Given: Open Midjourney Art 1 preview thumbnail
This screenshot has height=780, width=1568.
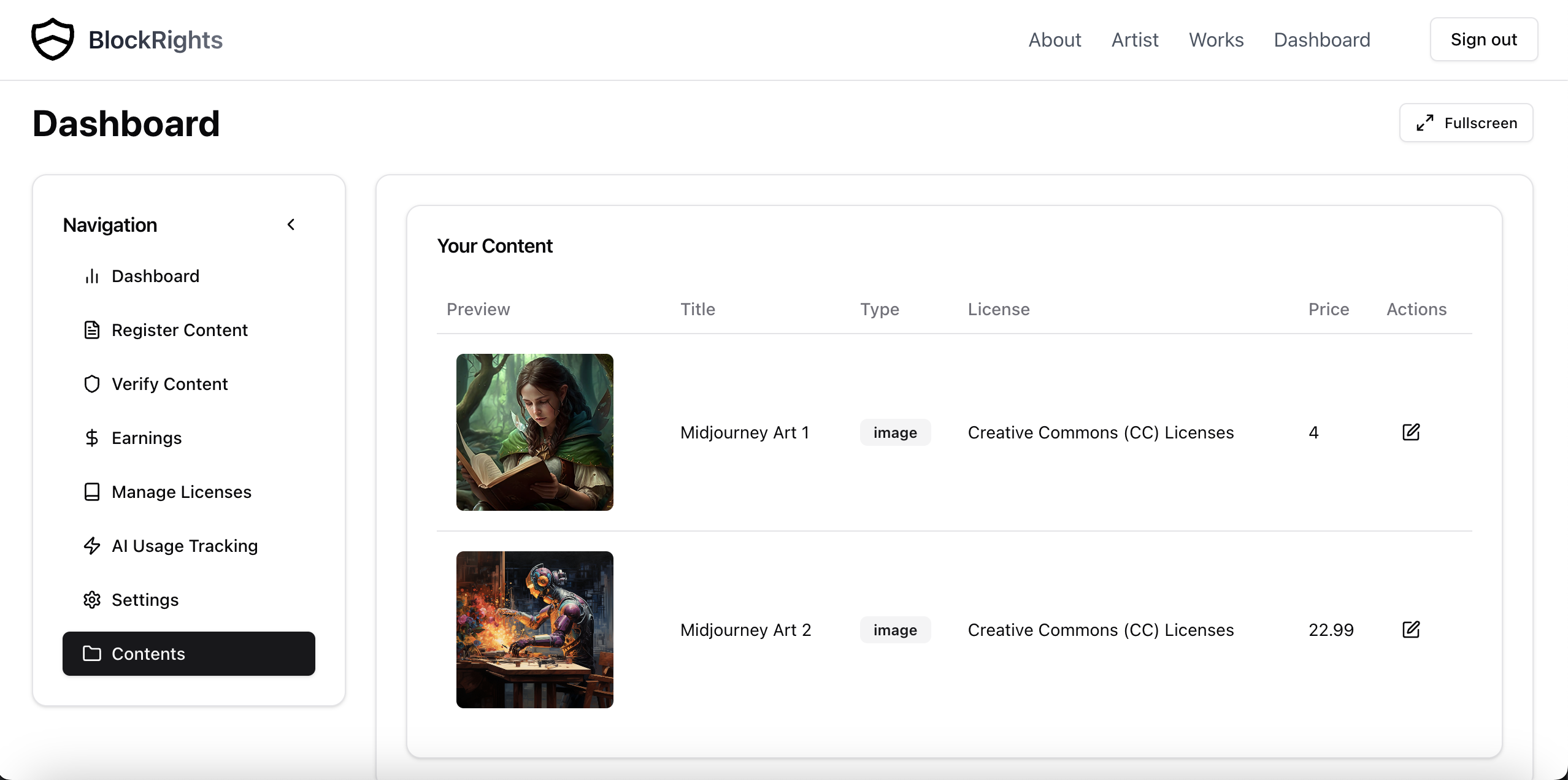Looking at the screenshot, I should click(535, 432).
